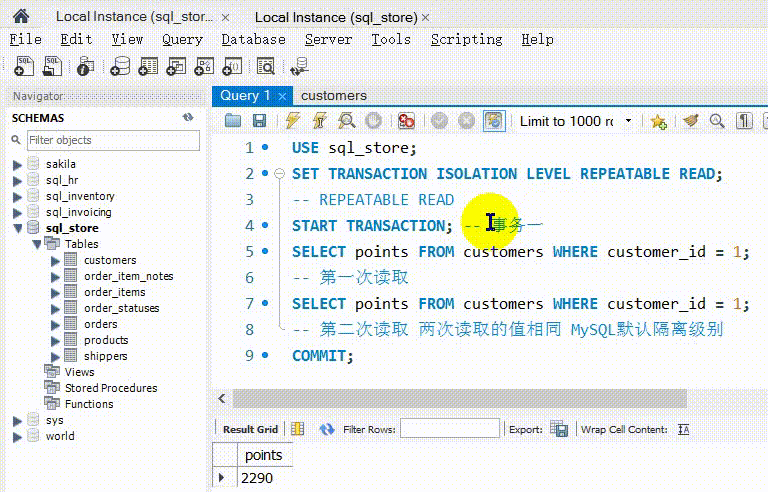Explain current statement magnifier icon
Viewport: 768px width, 492px height.
point(346,121)
